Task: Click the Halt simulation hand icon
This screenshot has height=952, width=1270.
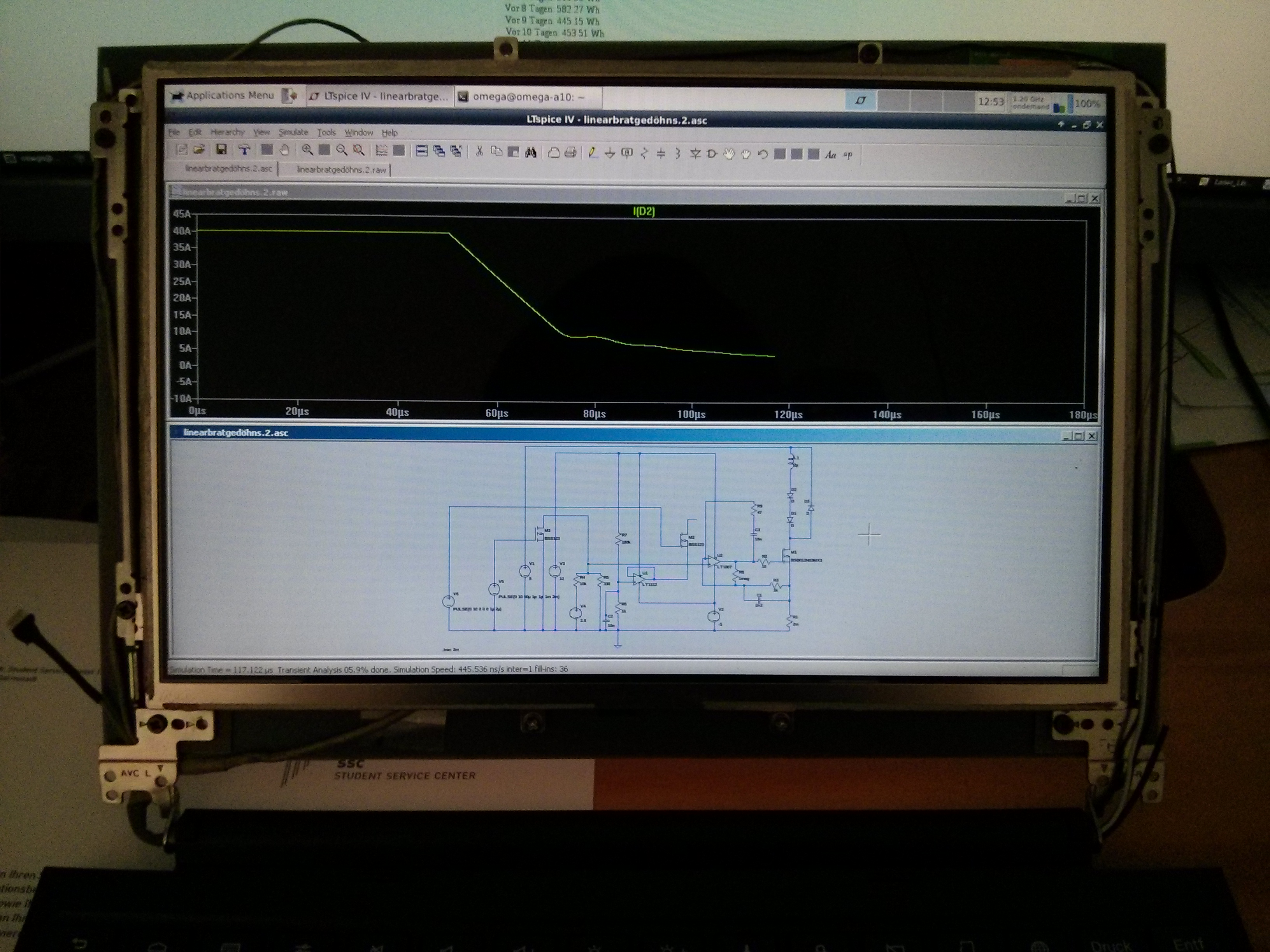Action: point(285,150)
